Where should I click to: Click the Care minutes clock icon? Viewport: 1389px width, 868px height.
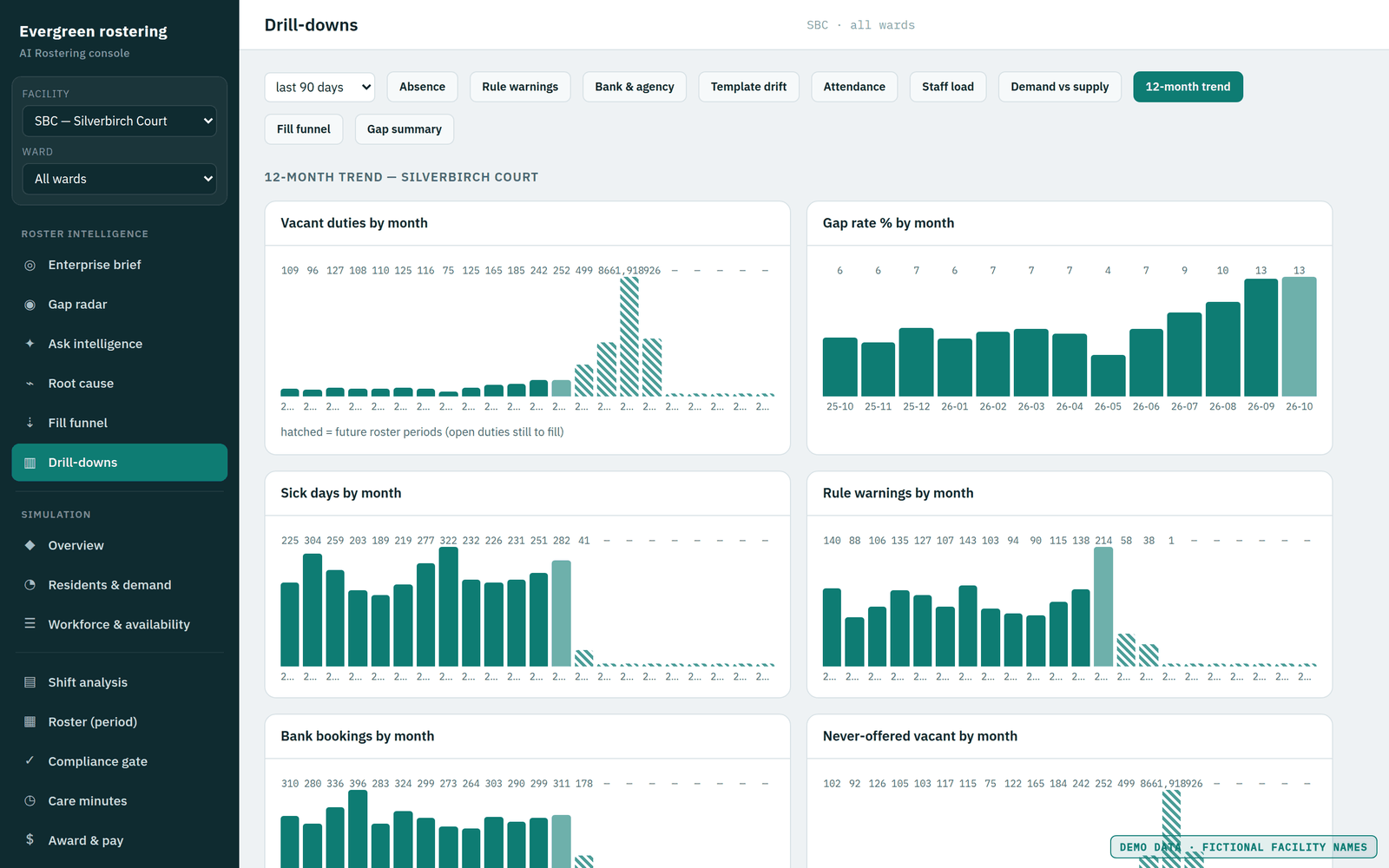coord(30,801)
